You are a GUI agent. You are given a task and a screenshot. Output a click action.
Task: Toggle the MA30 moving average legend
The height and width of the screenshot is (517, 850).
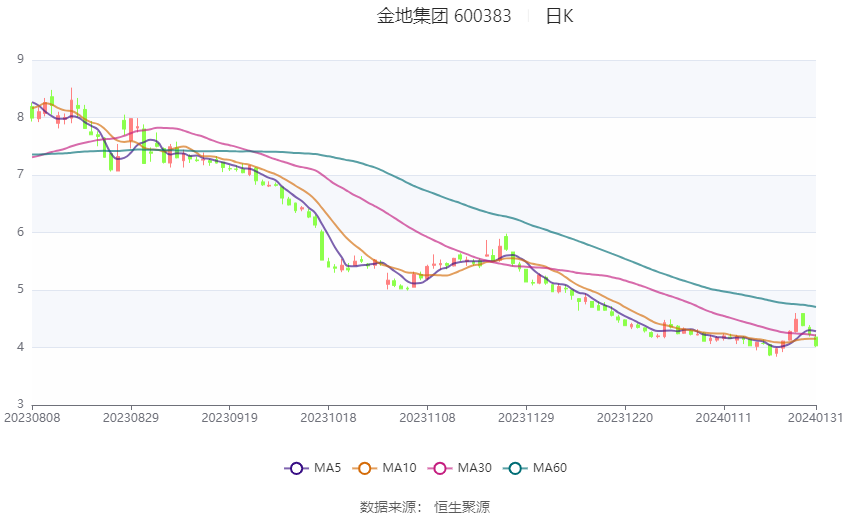click(460, 468)
